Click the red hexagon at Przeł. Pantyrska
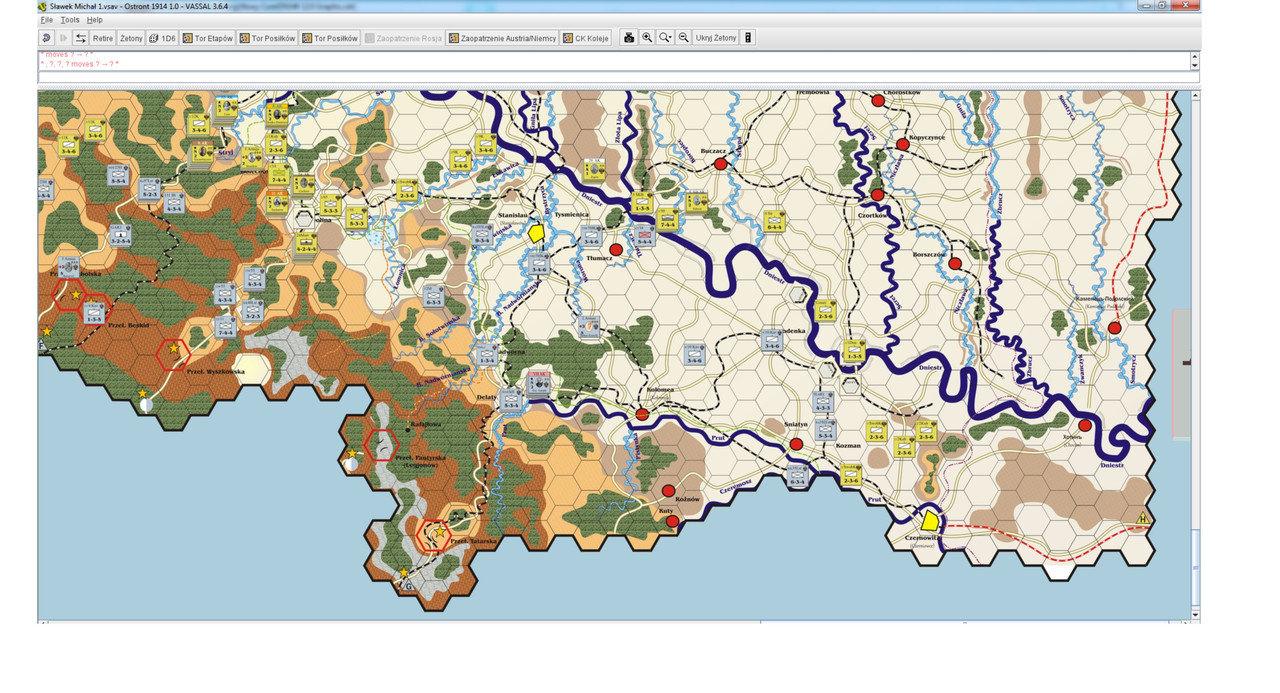This screenshot has width=1280, height=693. 383,445
